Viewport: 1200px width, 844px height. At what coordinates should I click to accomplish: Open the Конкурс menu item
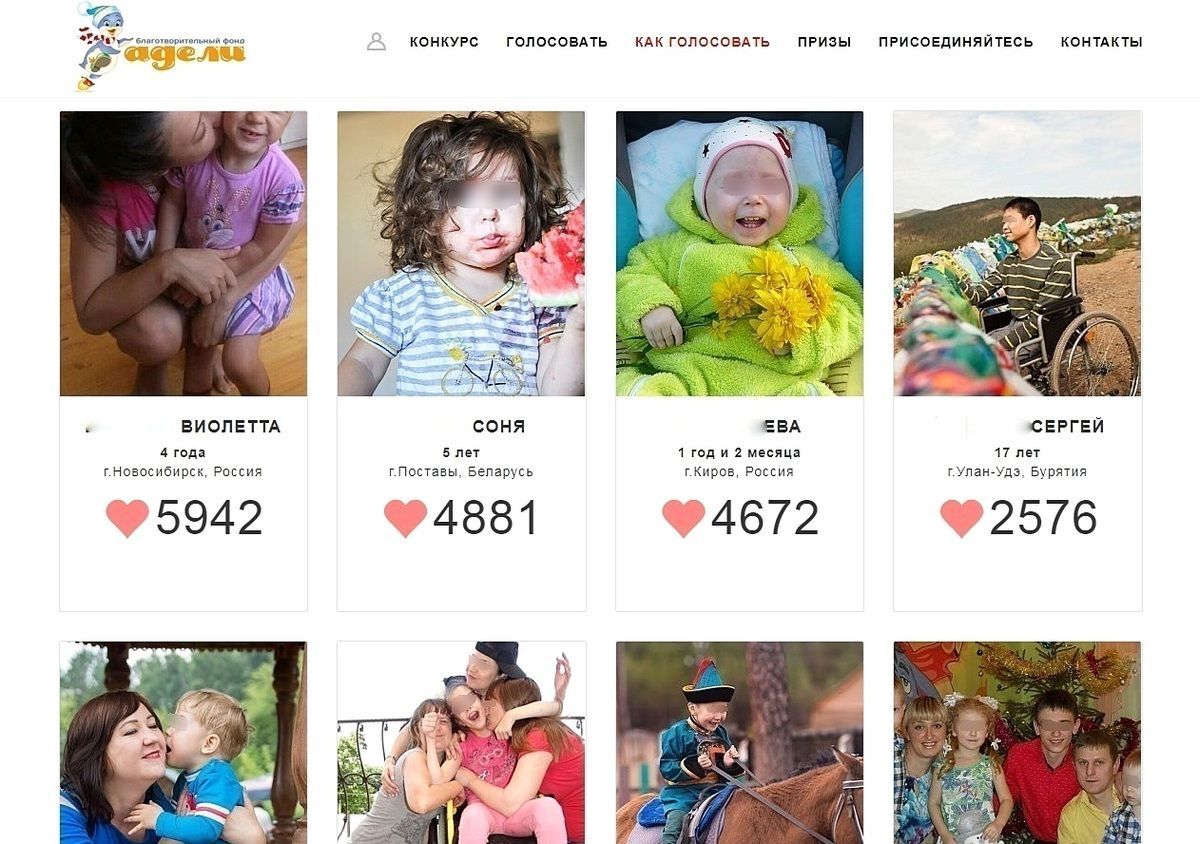(x=444, y=42)
